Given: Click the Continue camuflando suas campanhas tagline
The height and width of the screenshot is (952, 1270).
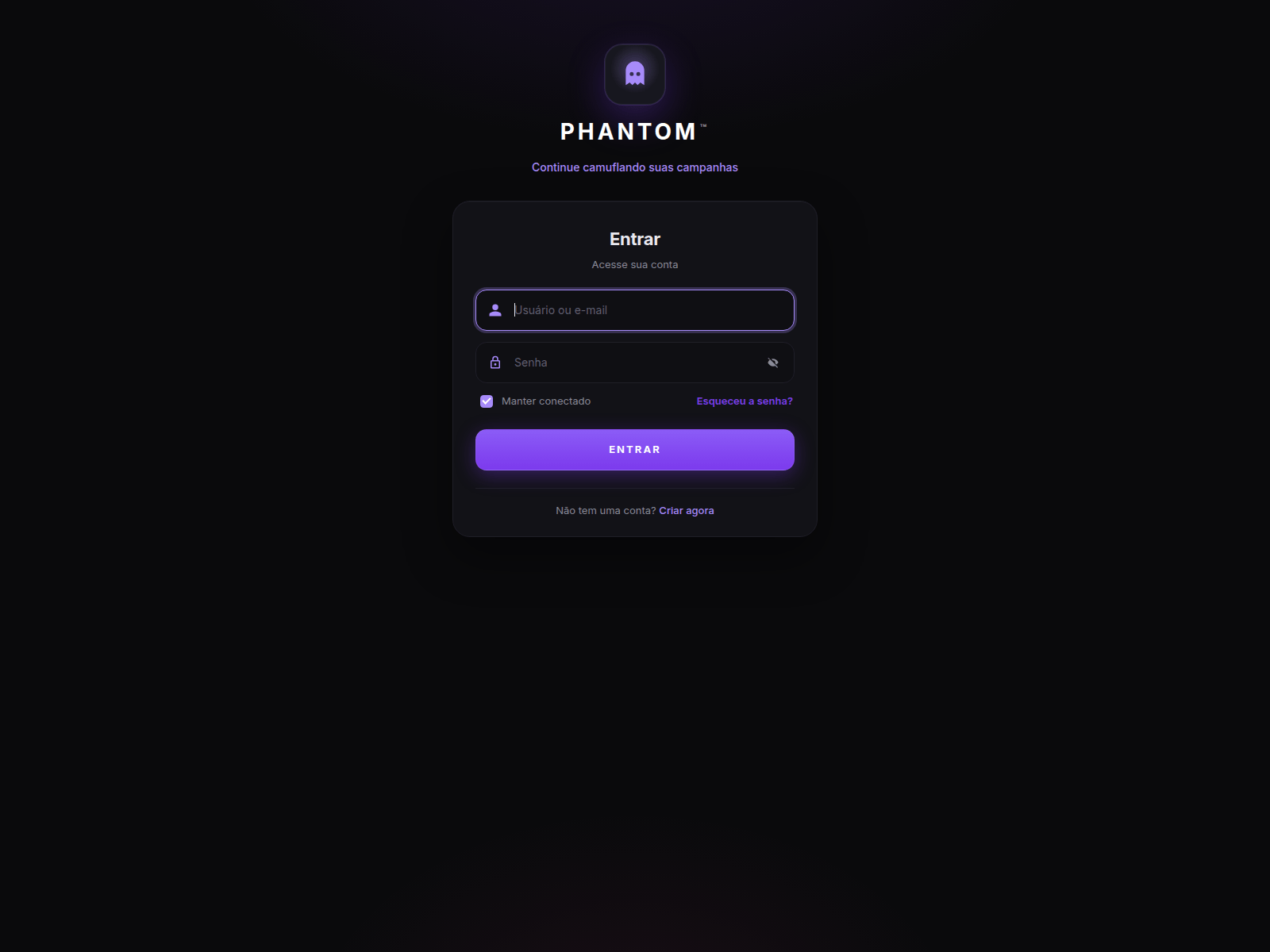Looking at the screenshot, I should [635, 167].
